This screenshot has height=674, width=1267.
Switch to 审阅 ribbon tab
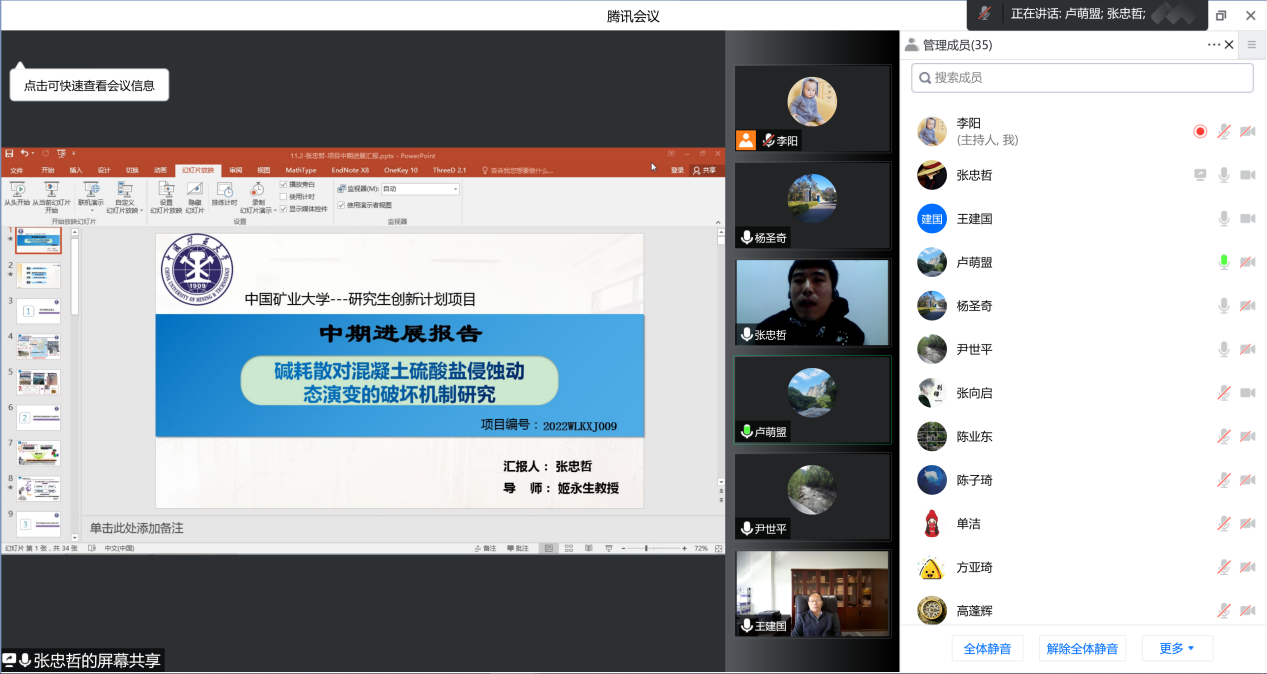[x=236, y=170]
